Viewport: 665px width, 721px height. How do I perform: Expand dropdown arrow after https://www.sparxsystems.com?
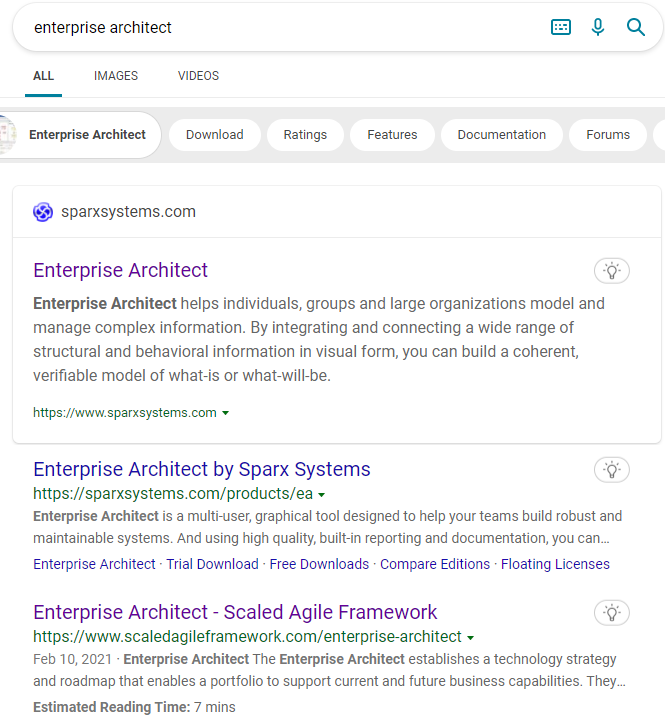pos(225,413)
